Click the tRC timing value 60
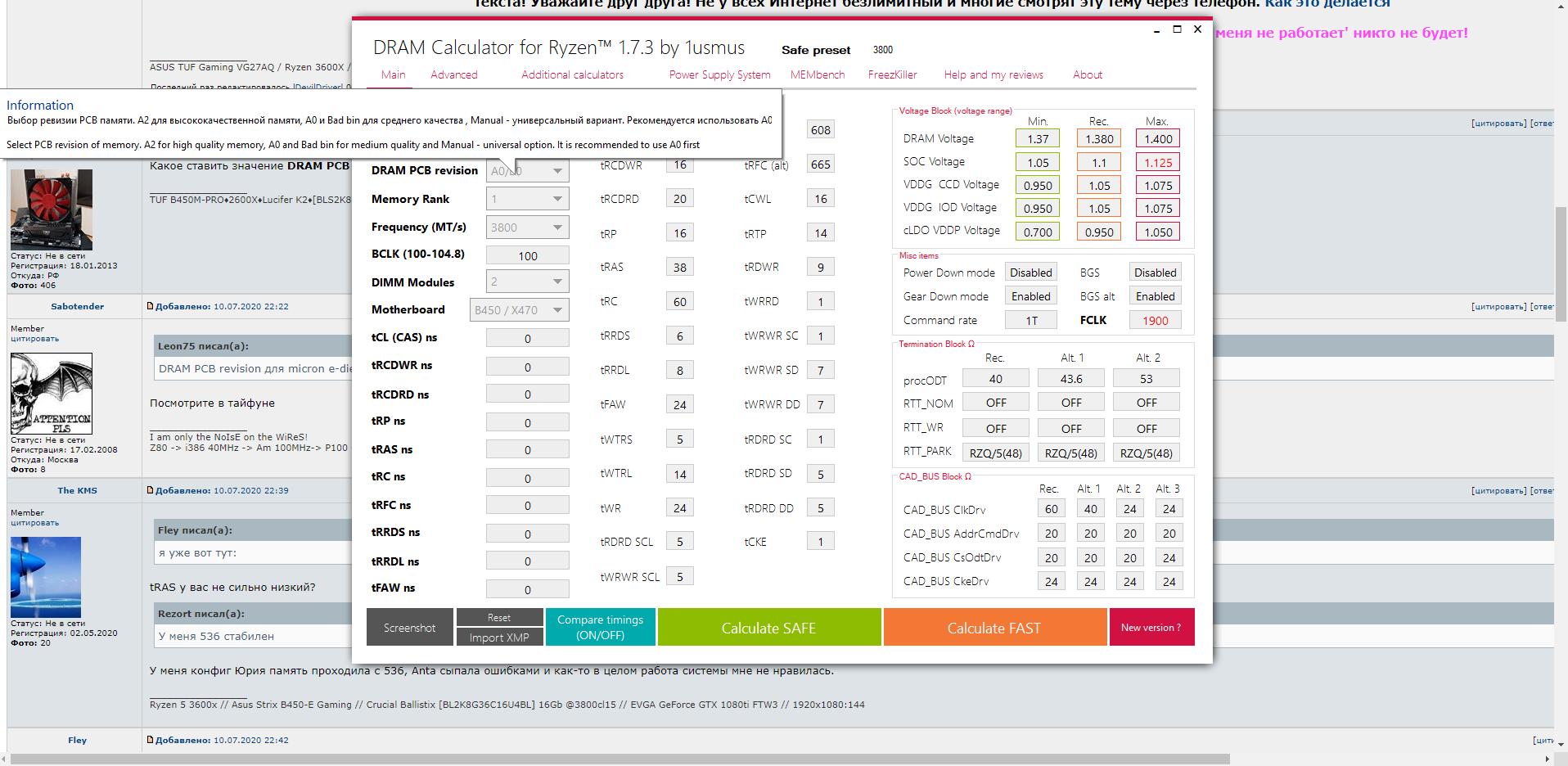The image size is (1568, 766). [x=680, y=301]
